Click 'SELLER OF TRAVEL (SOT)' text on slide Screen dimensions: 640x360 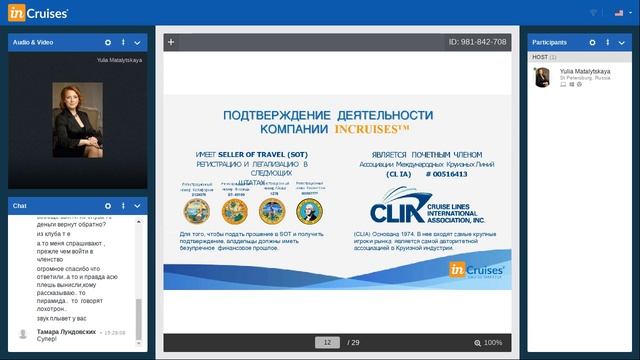(x=263, y=155)
